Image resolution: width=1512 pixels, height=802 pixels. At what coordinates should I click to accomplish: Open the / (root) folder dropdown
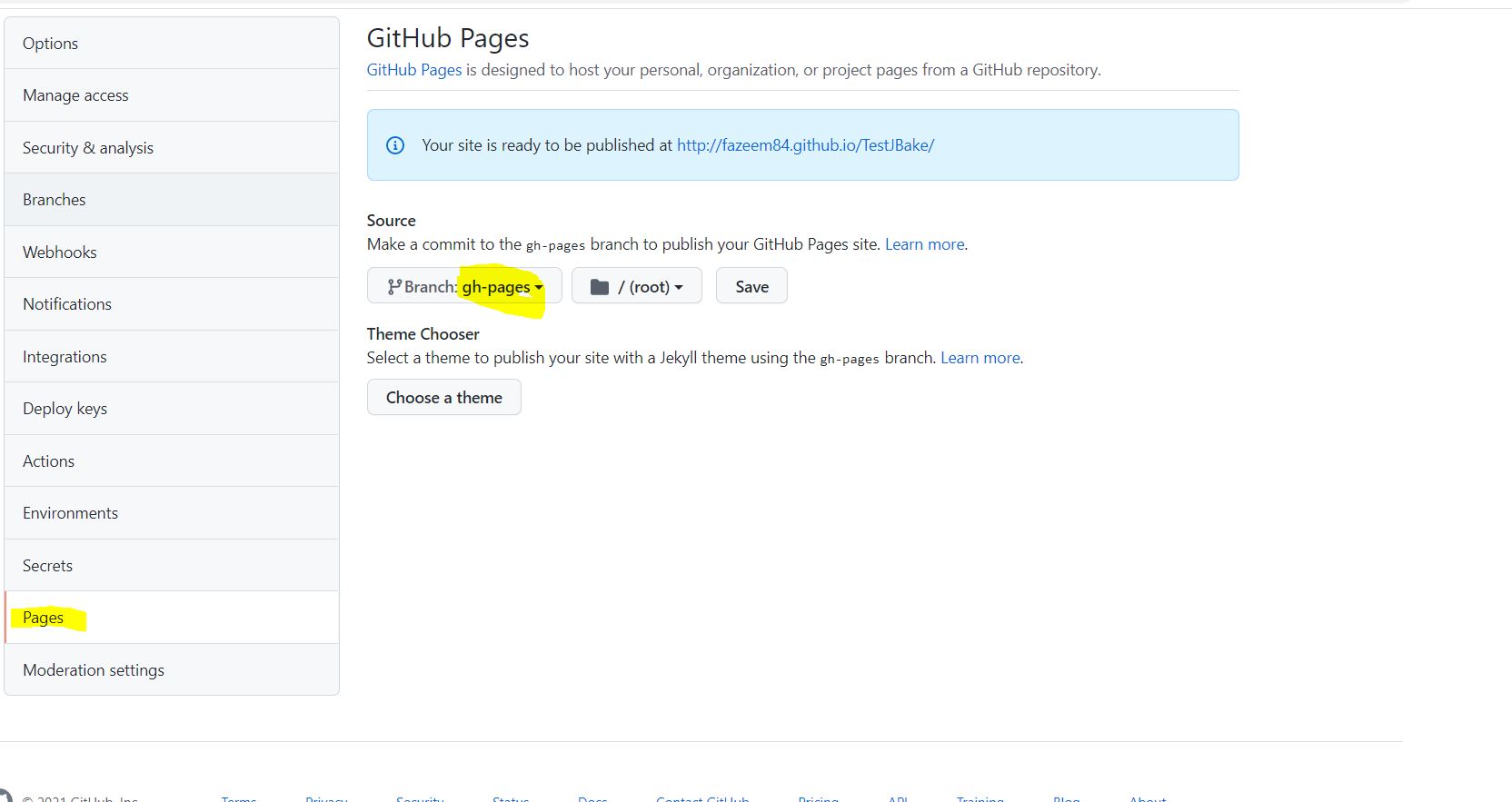[x=637, y=286]
